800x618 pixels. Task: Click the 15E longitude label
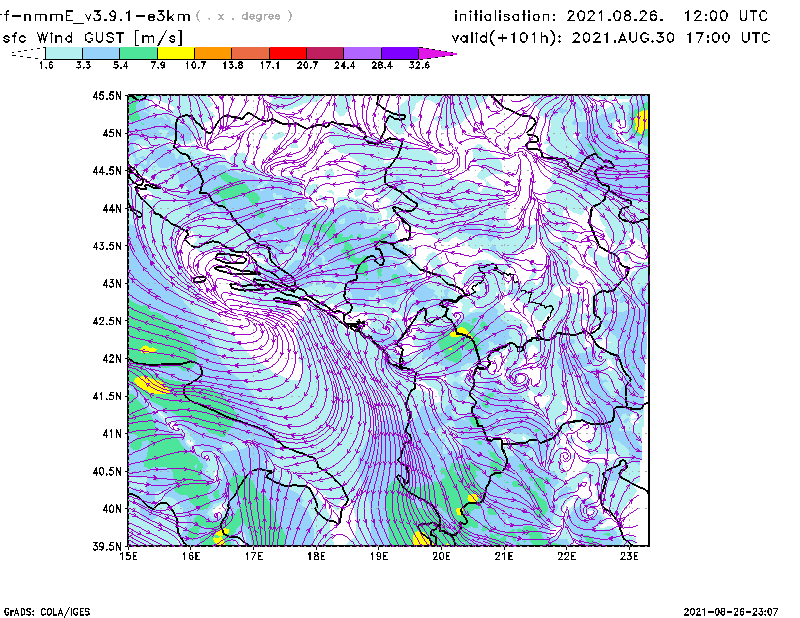coord(129,556)
